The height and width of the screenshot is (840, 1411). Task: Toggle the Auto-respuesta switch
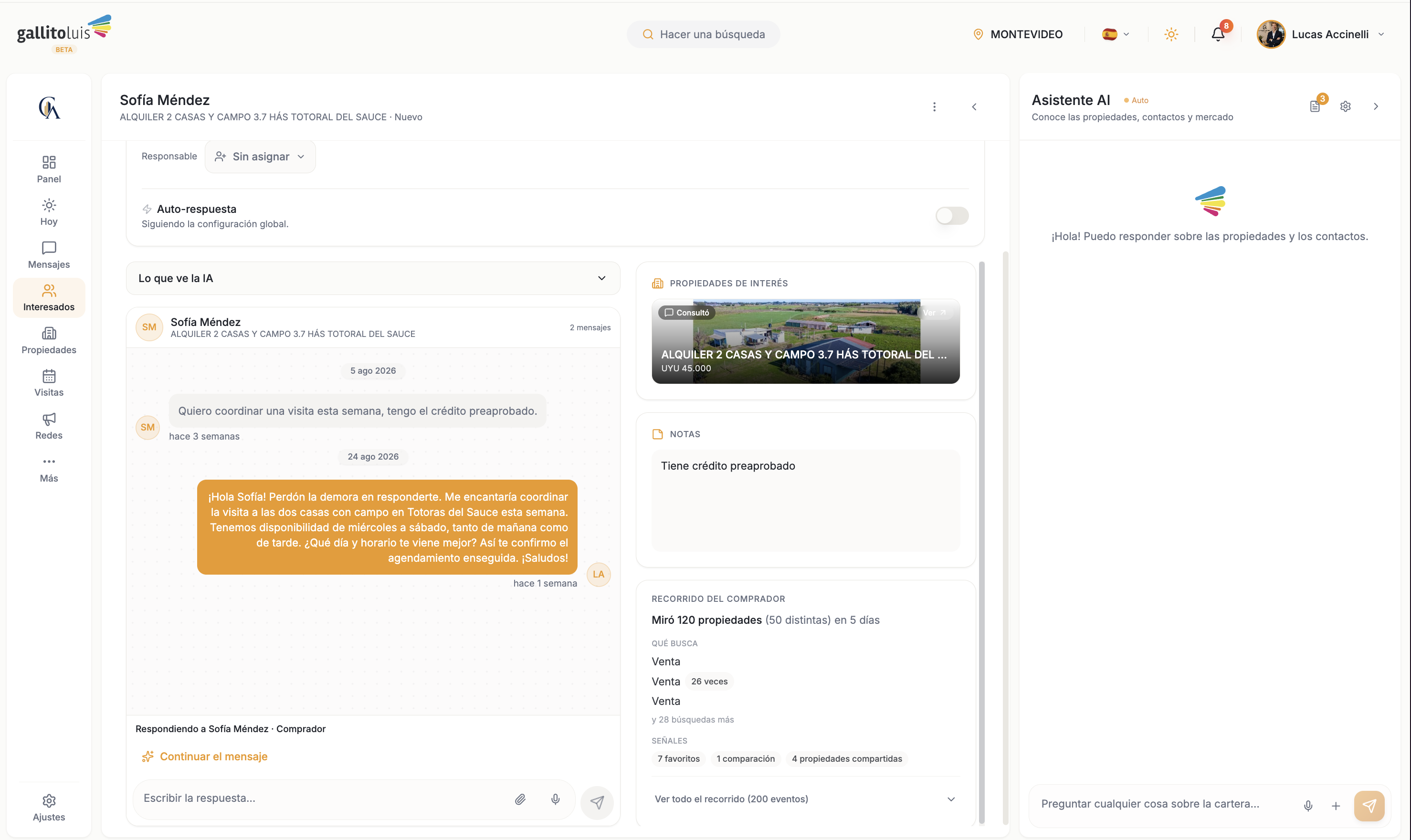click(x=951, y=216)
